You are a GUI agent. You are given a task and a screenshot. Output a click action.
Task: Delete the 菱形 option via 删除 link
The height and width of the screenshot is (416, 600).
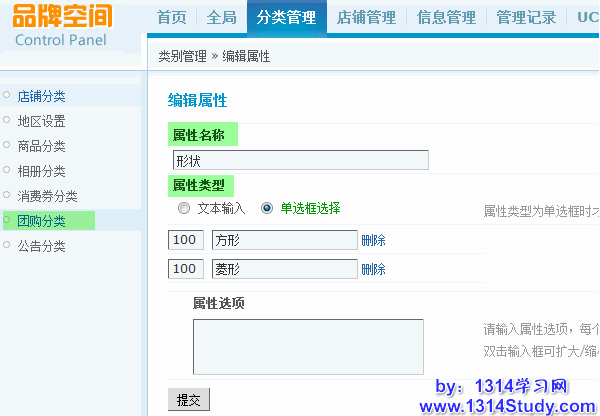pyautogui.click(x=373, y=269)
